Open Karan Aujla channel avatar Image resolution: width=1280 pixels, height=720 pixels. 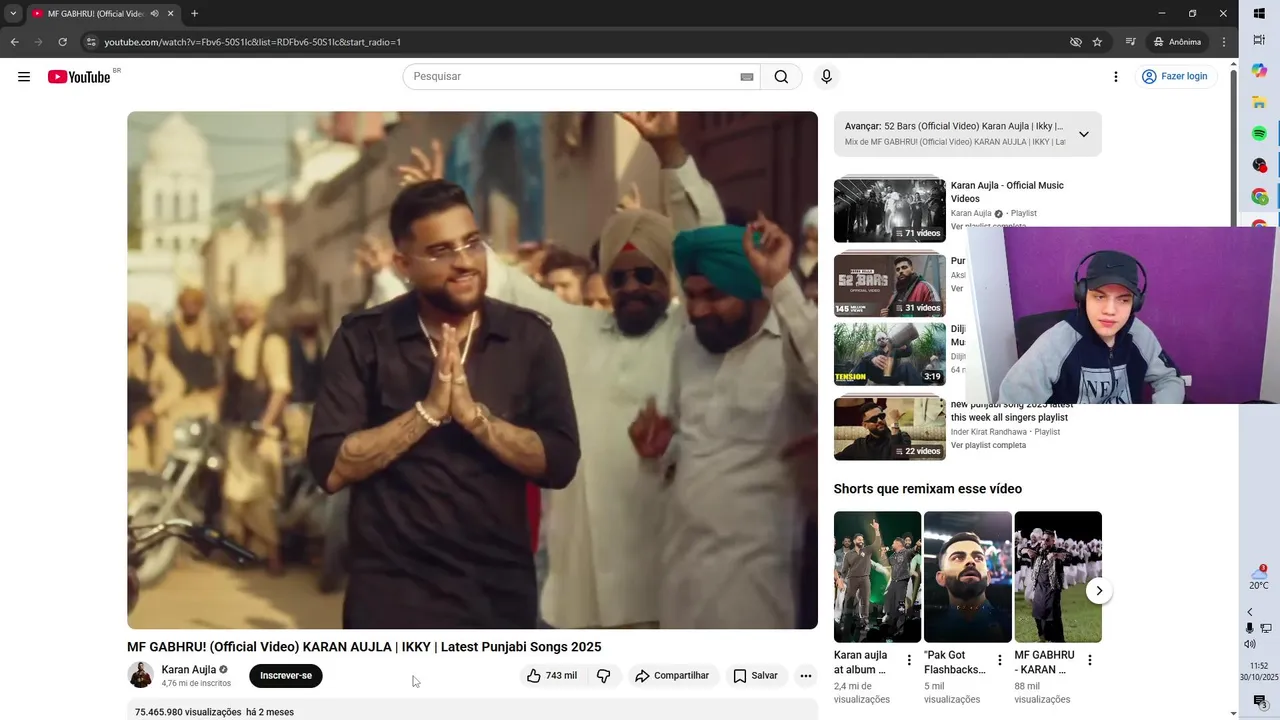pos(140,675)
